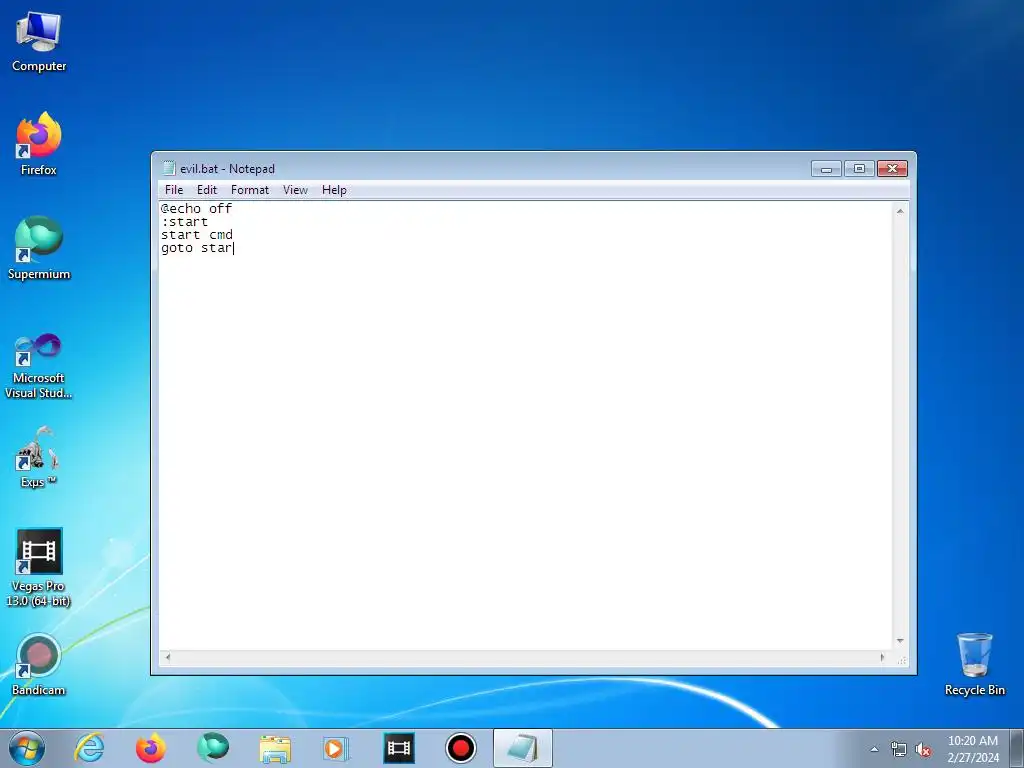This screenshot has height=768, width=1024.
Task: Open the network status tray icon
Action: (x=899, y=750)
